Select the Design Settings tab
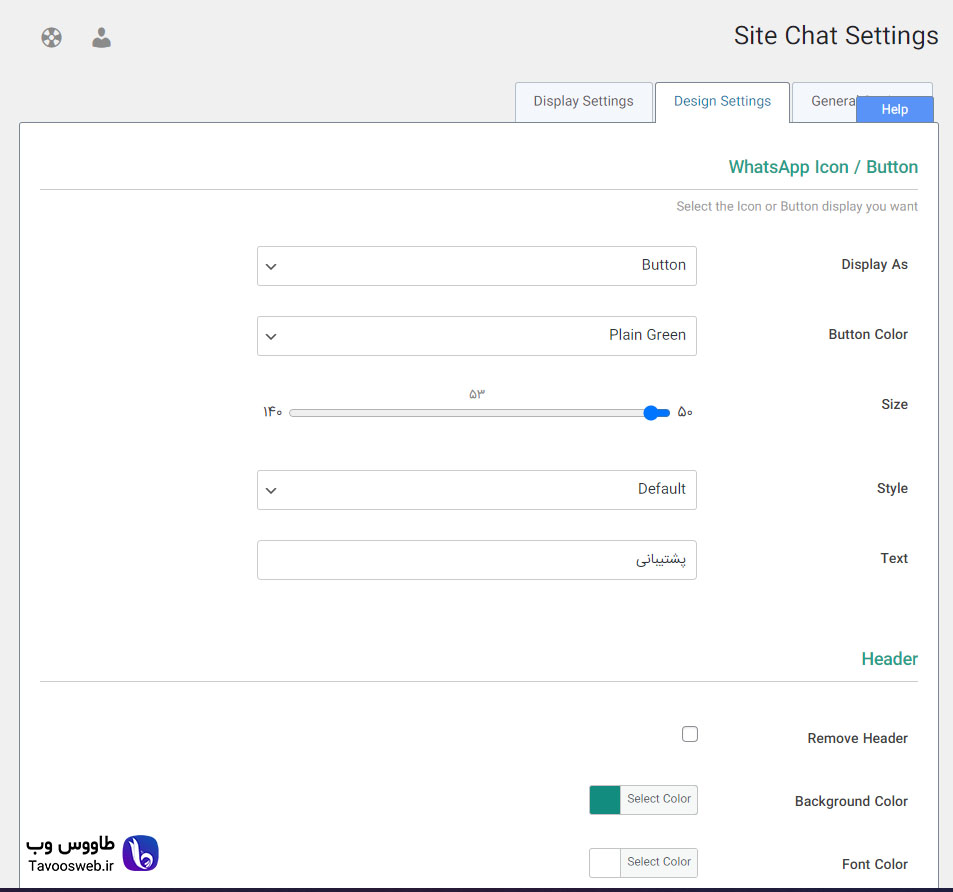953x892 pixels. point(722,101)
